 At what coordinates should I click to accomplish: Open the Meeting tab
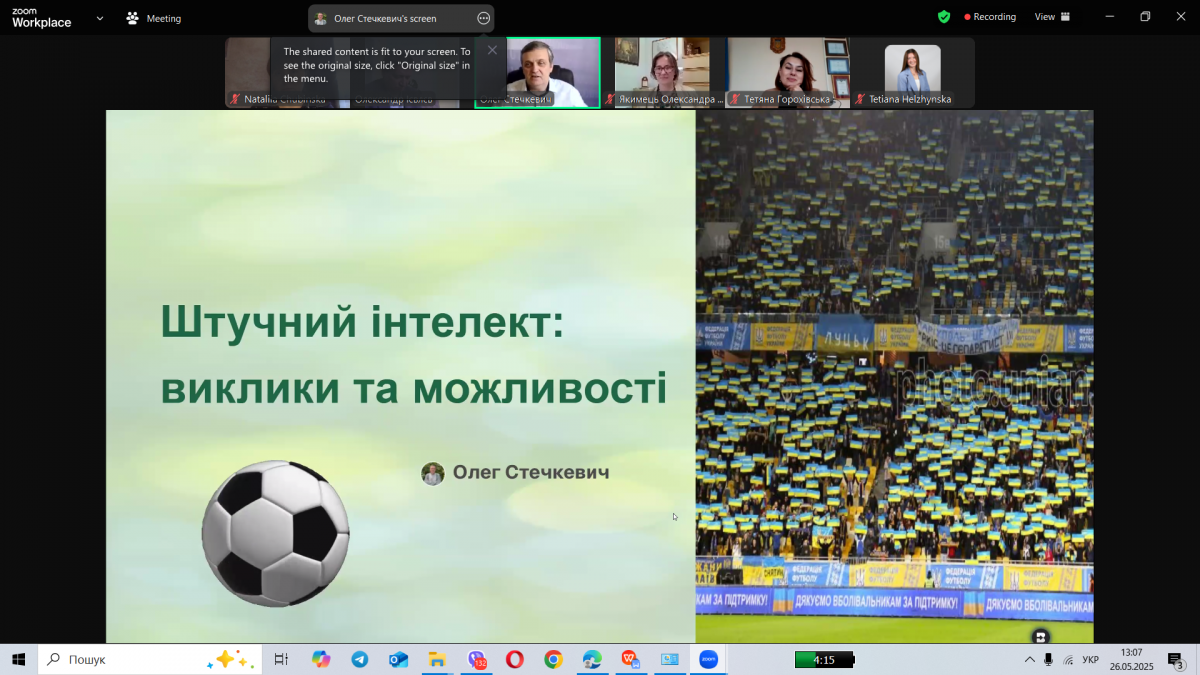(153, 18)
